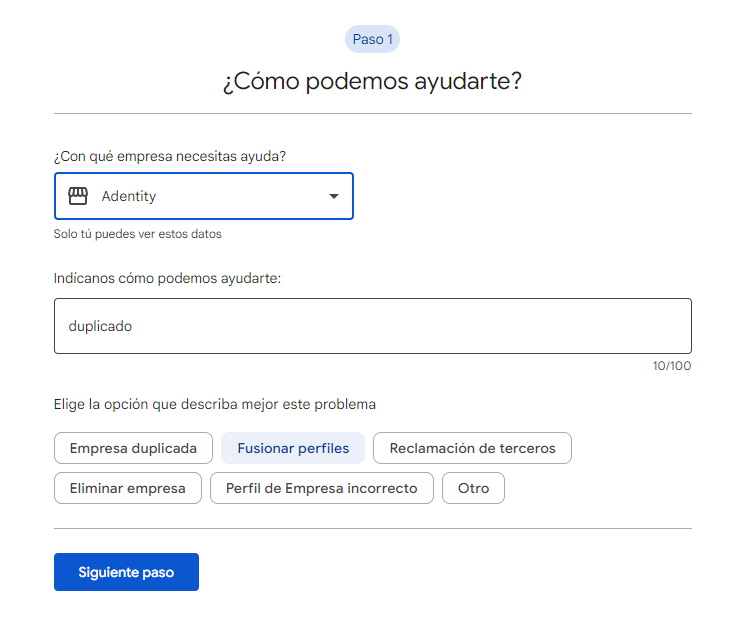Choose the Otro option chip
740x624 pixels.
point(473,488)
